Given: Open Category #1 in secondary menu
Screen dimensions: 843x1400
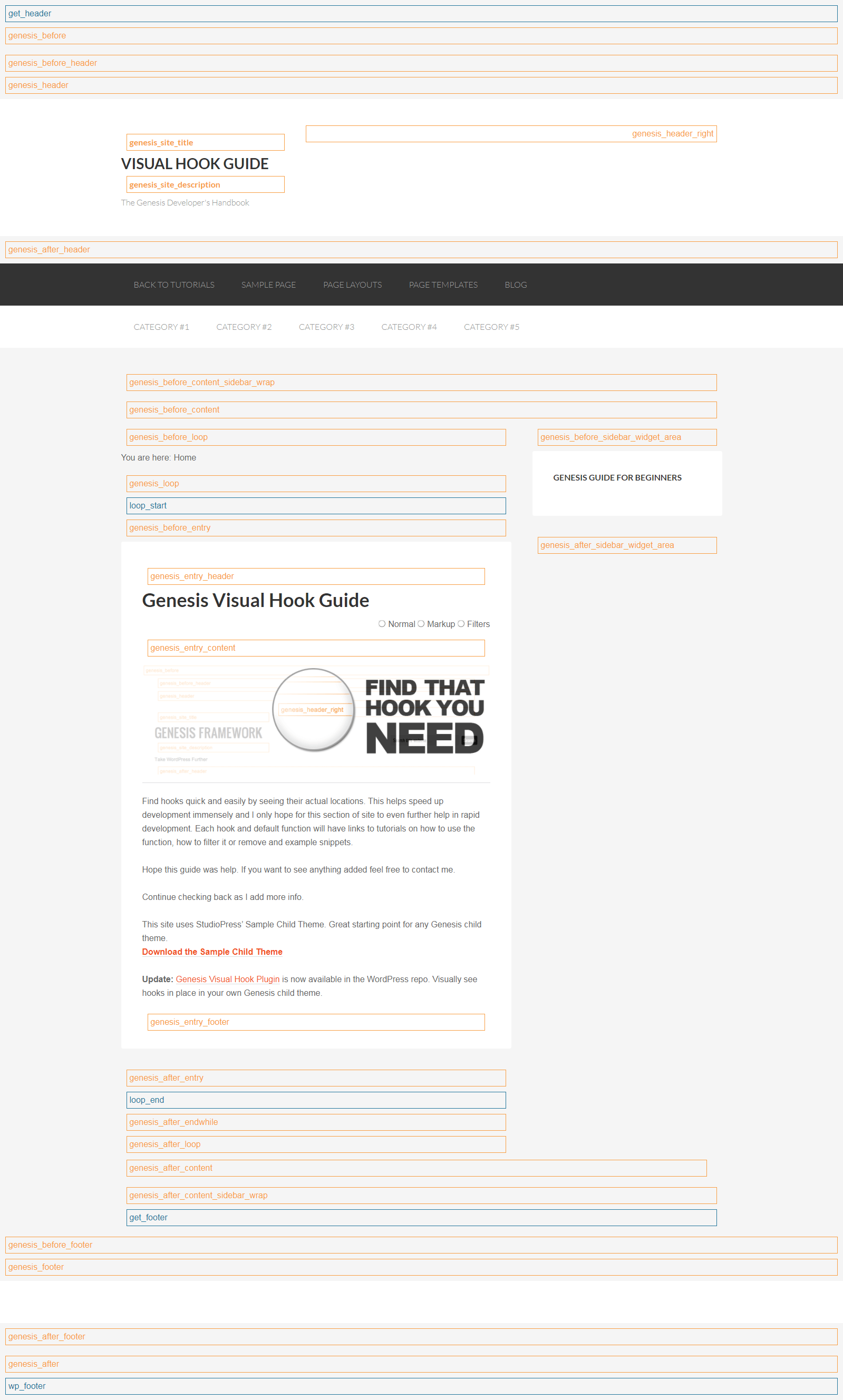Looking at the screenshot, I should pos(161,327).
